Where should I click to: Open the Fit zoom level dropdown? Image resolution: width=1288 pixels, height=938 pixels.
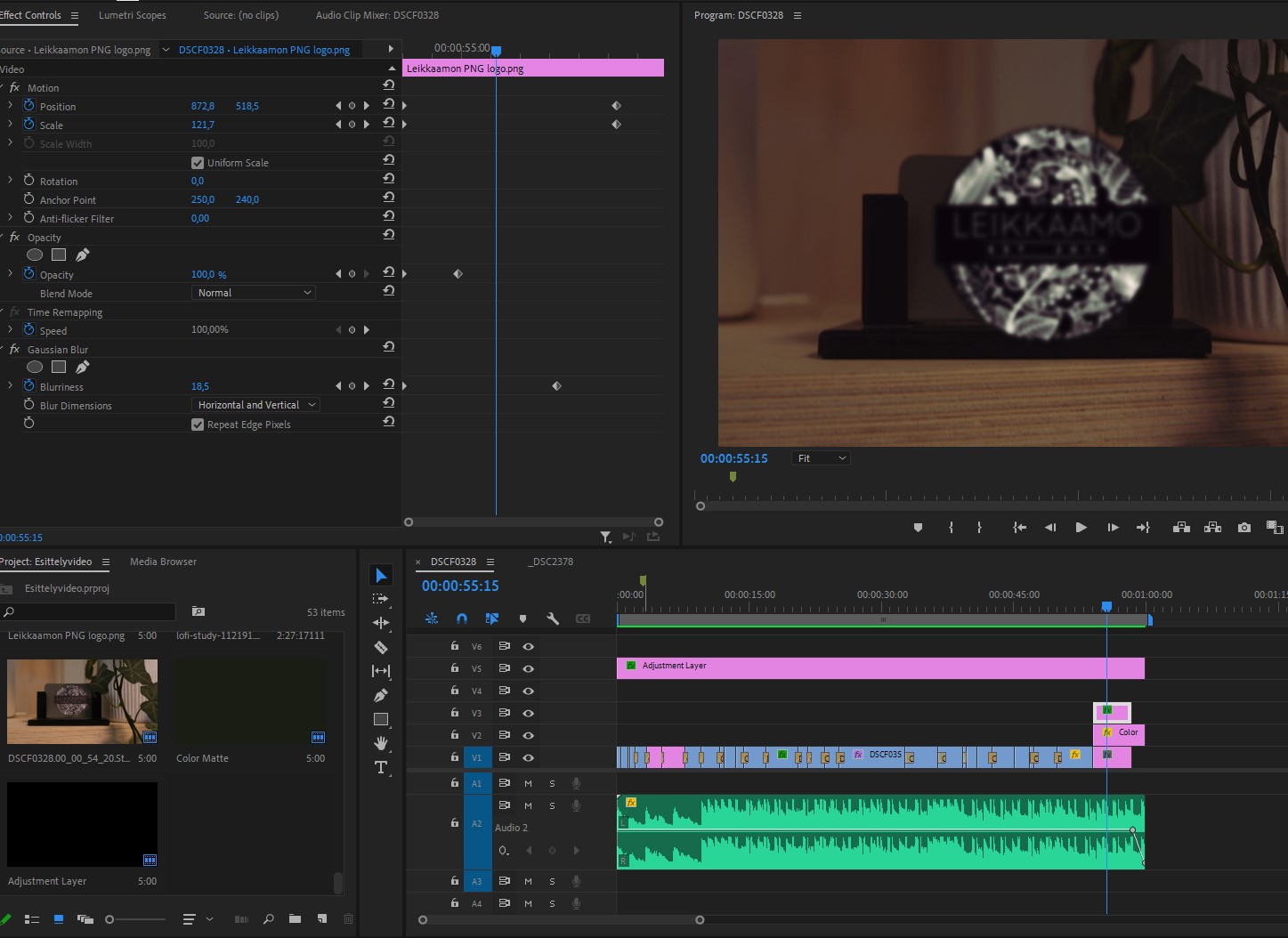tap(821, 458)
